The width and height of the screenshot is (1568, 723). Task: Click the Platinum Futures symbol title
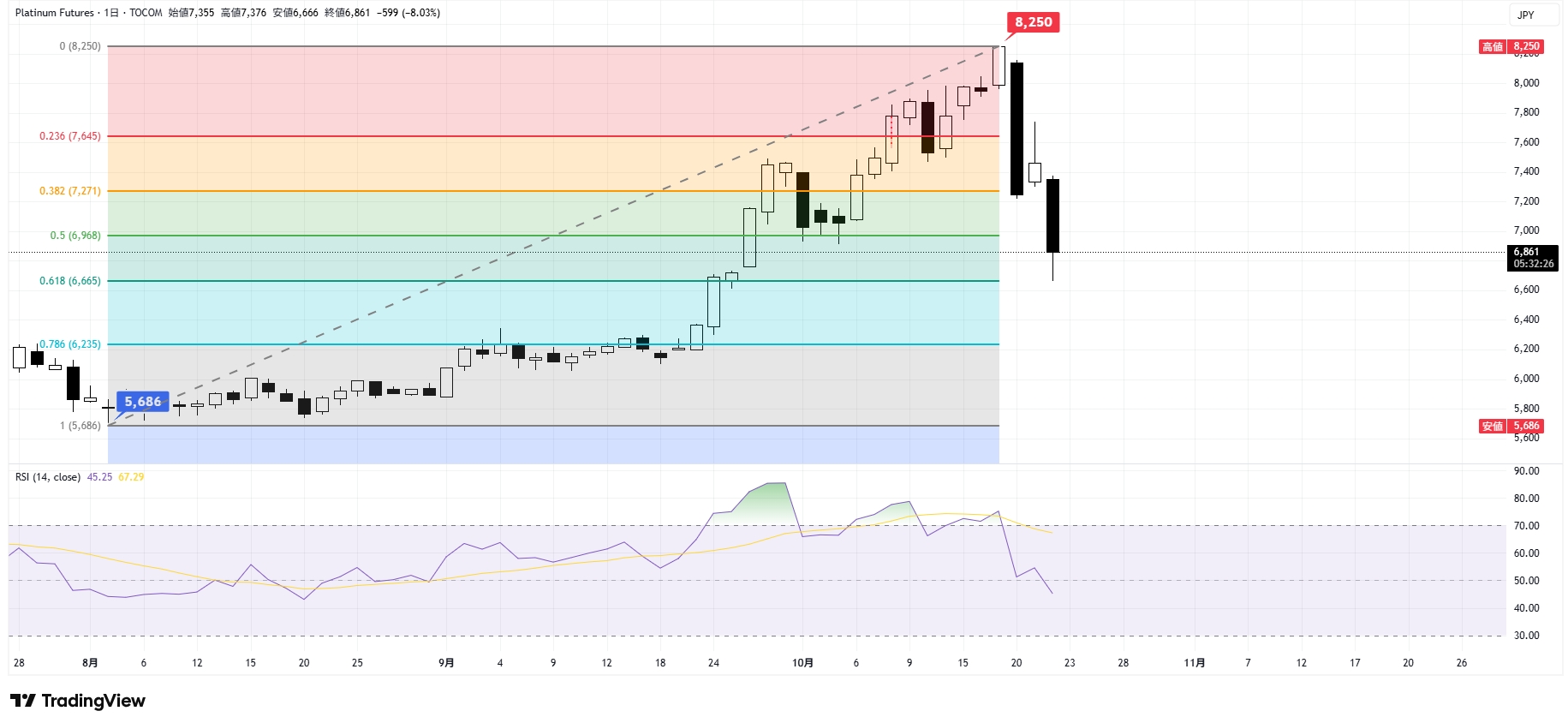[x=54, y=13]
